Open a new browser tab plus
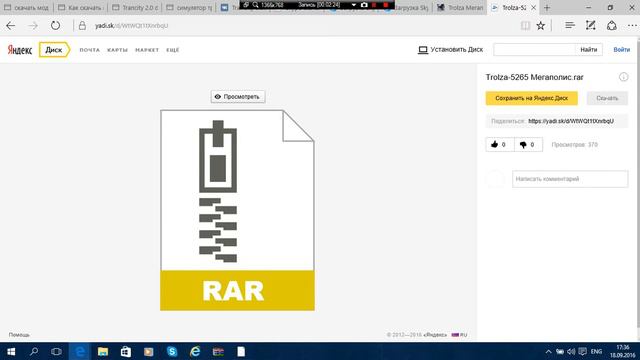Image resolution: width=640 pixels, height=360 pixels. click(x=547, y=7)
